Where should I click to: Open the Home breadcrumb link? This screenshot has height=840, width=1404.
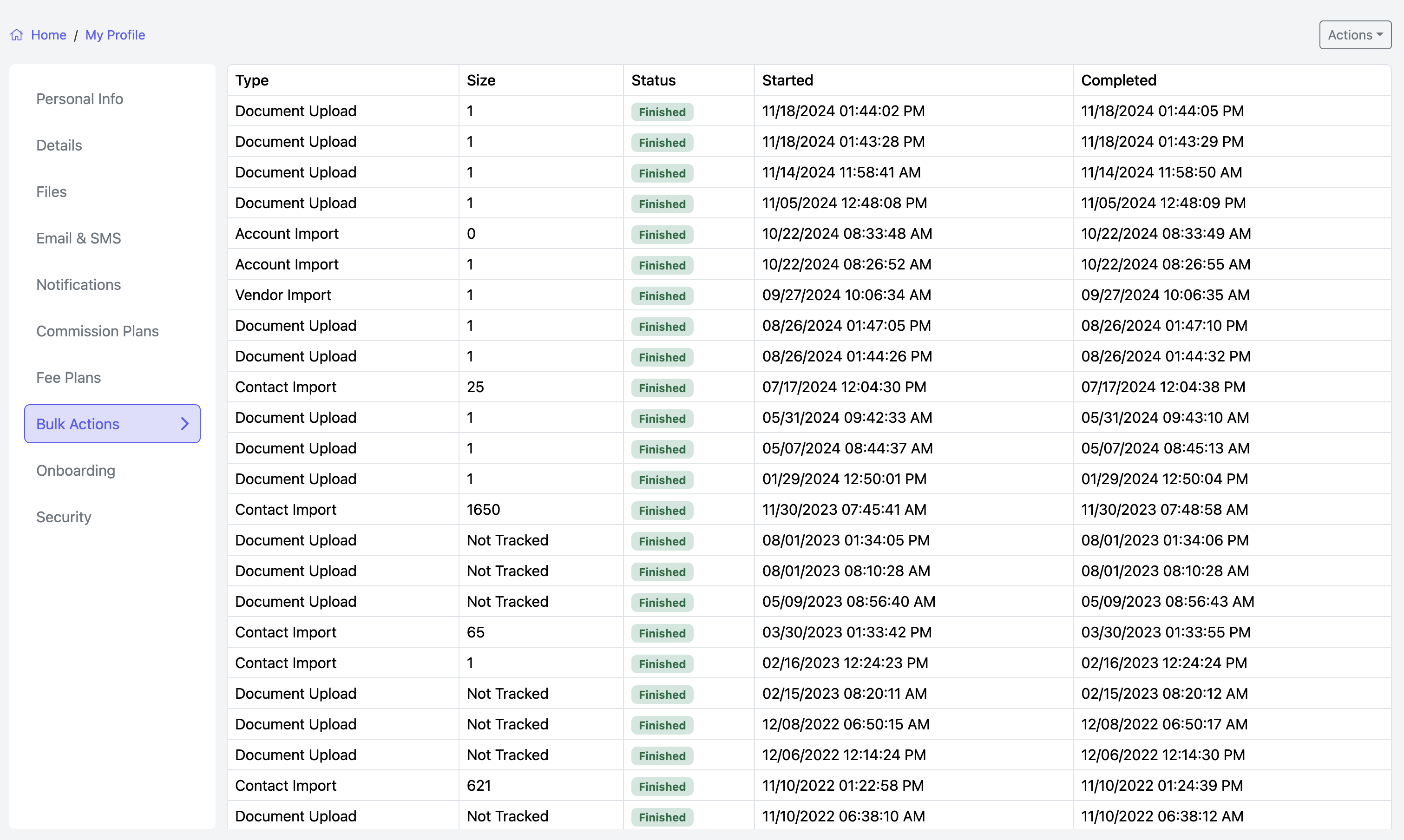coord(49,35)
